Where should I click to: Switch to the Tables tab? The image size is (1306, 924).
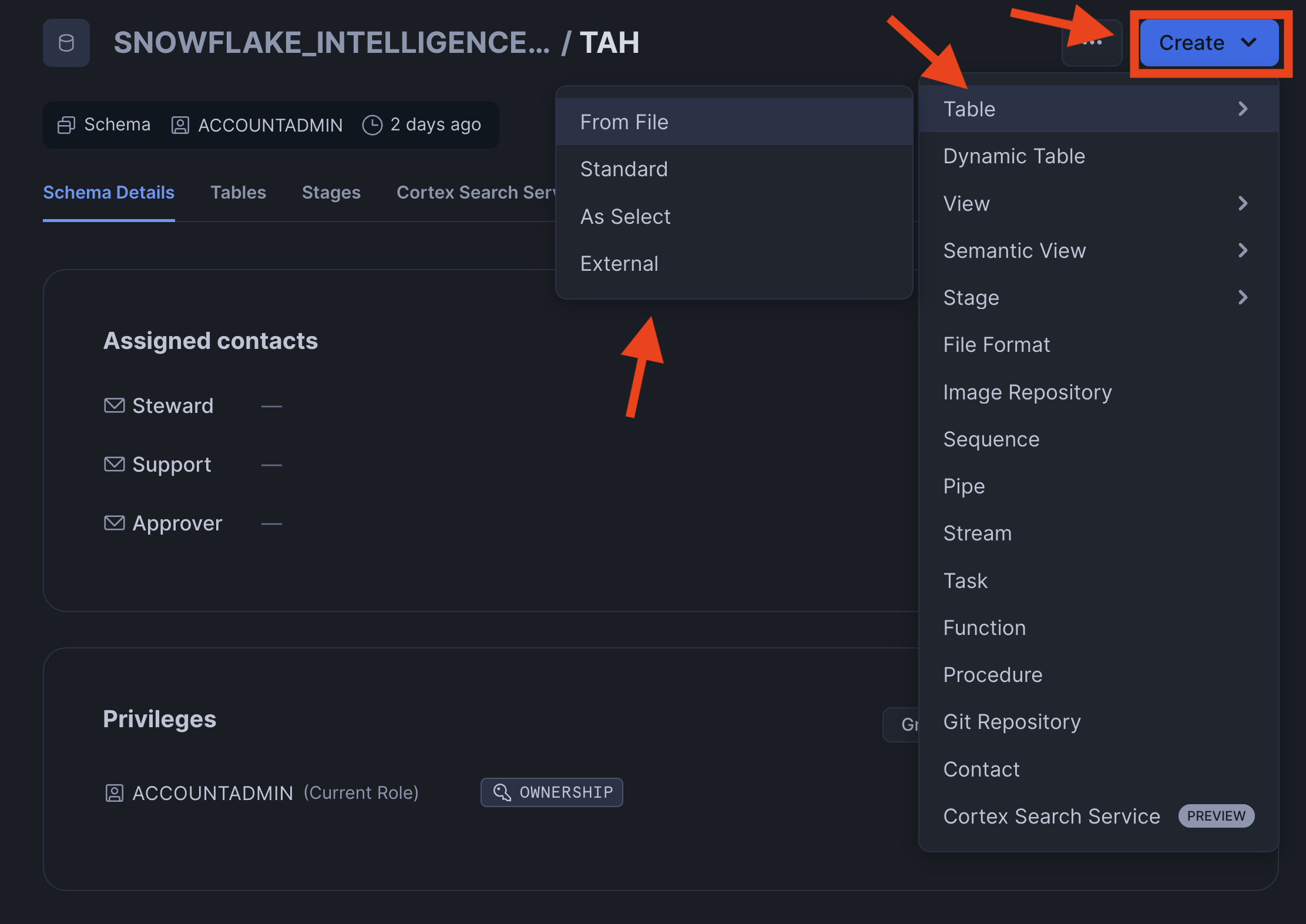[x=238, y=193]
